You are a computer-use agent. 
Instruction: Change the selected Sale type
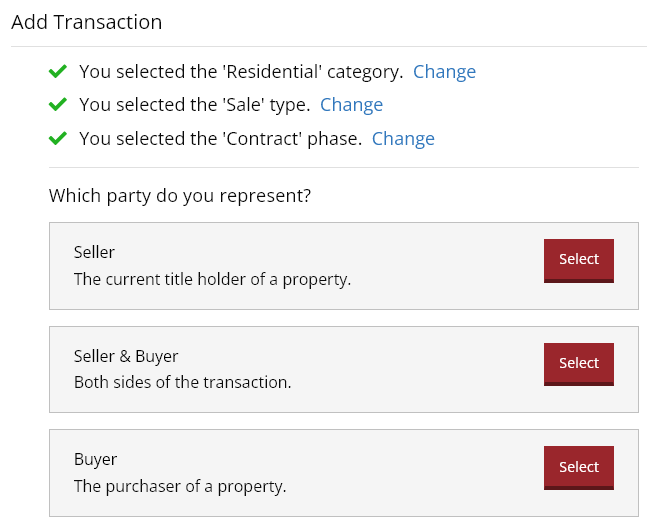tap(351, 105)
